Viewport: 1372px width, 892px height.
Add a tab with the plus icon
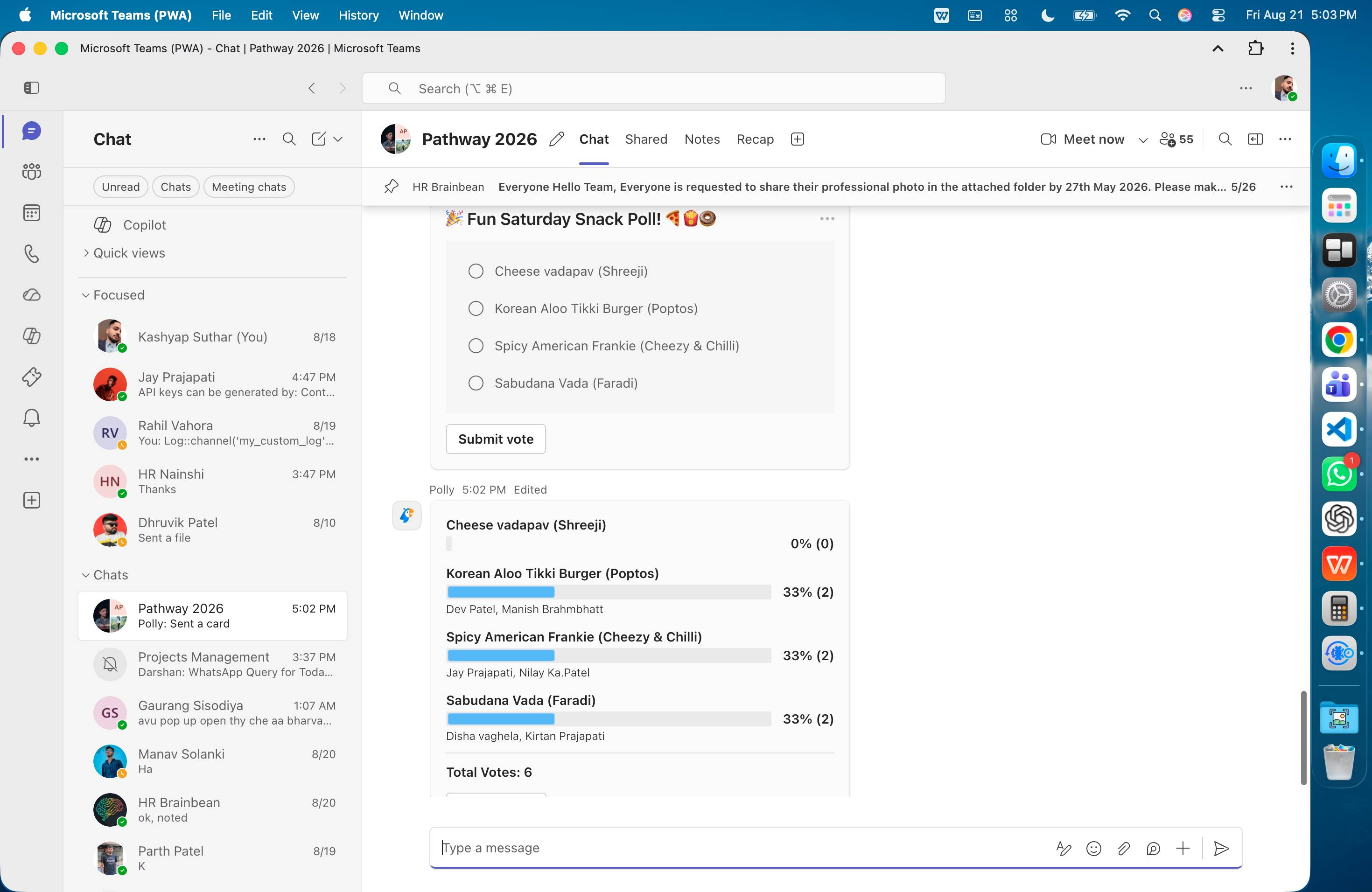click(x=797, y=139)
